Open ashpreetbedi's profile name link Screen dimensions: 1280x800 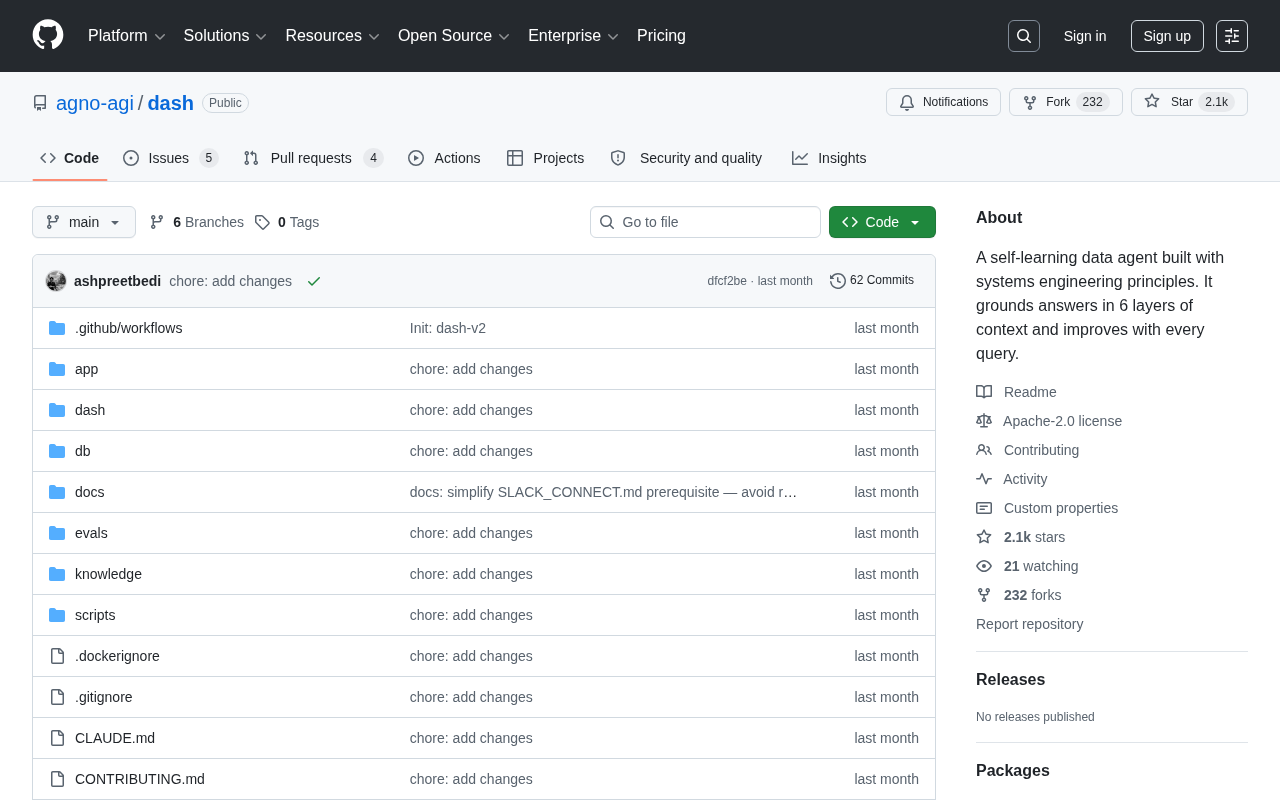[117, 281]
